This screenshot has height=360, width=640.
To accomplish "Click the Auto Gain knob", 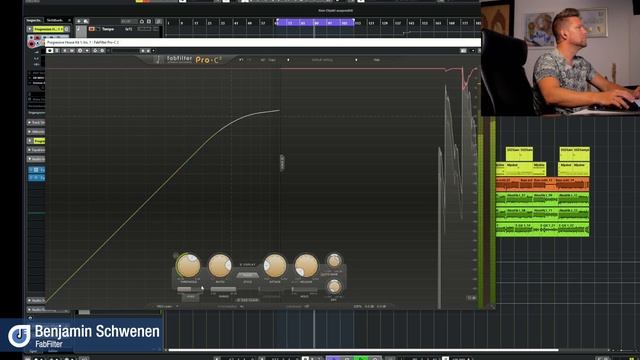I will (x=334, y=261).
